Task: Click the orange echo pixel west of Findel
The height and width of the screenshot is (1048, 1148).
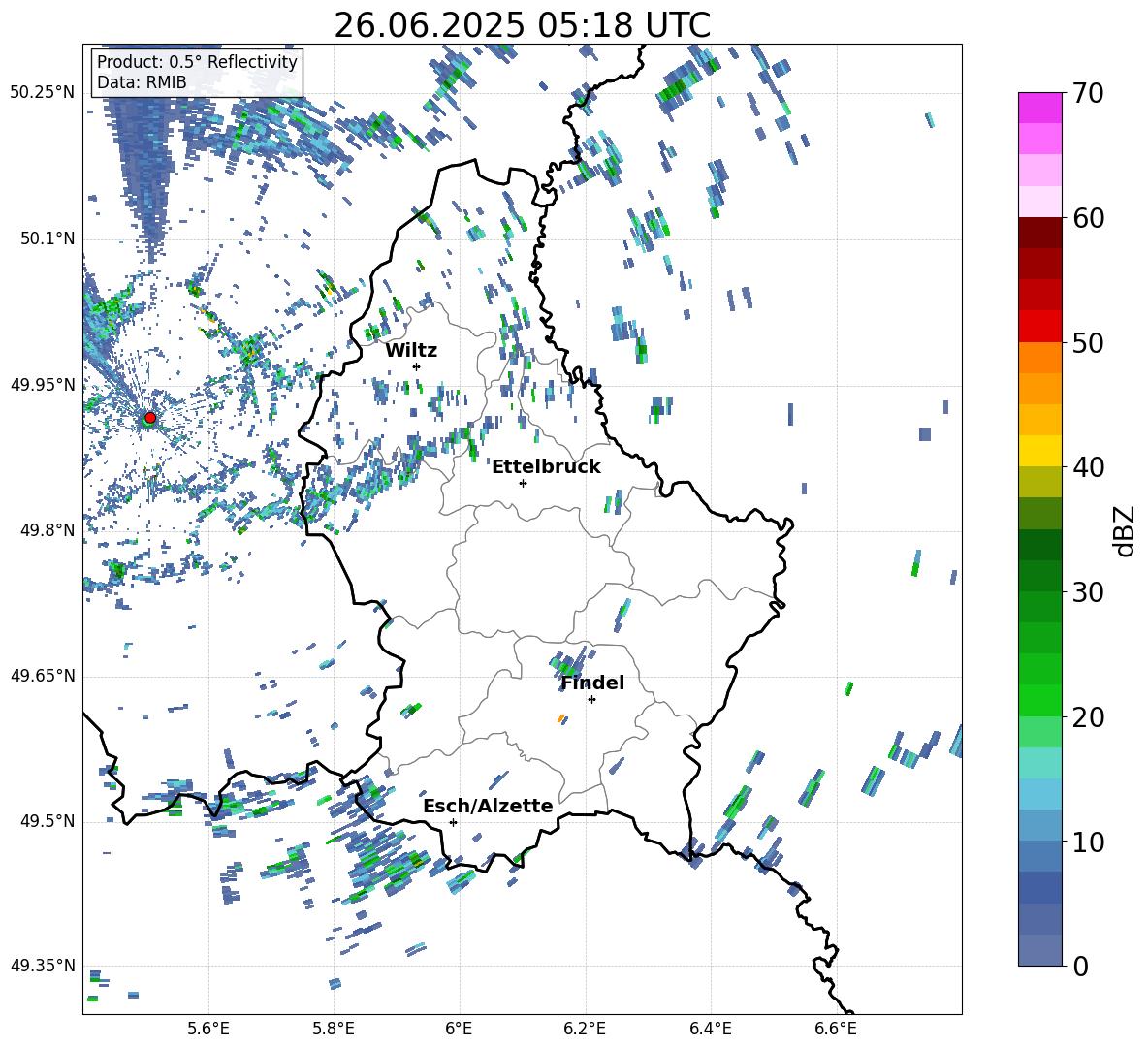Action: click(560, 718)
